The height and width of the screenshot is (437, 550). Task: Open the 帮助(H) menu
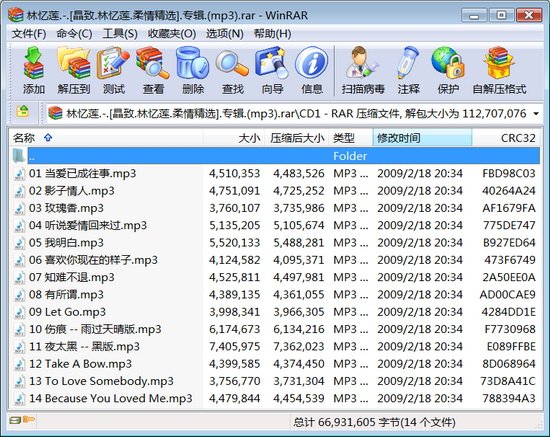[273, 34]
